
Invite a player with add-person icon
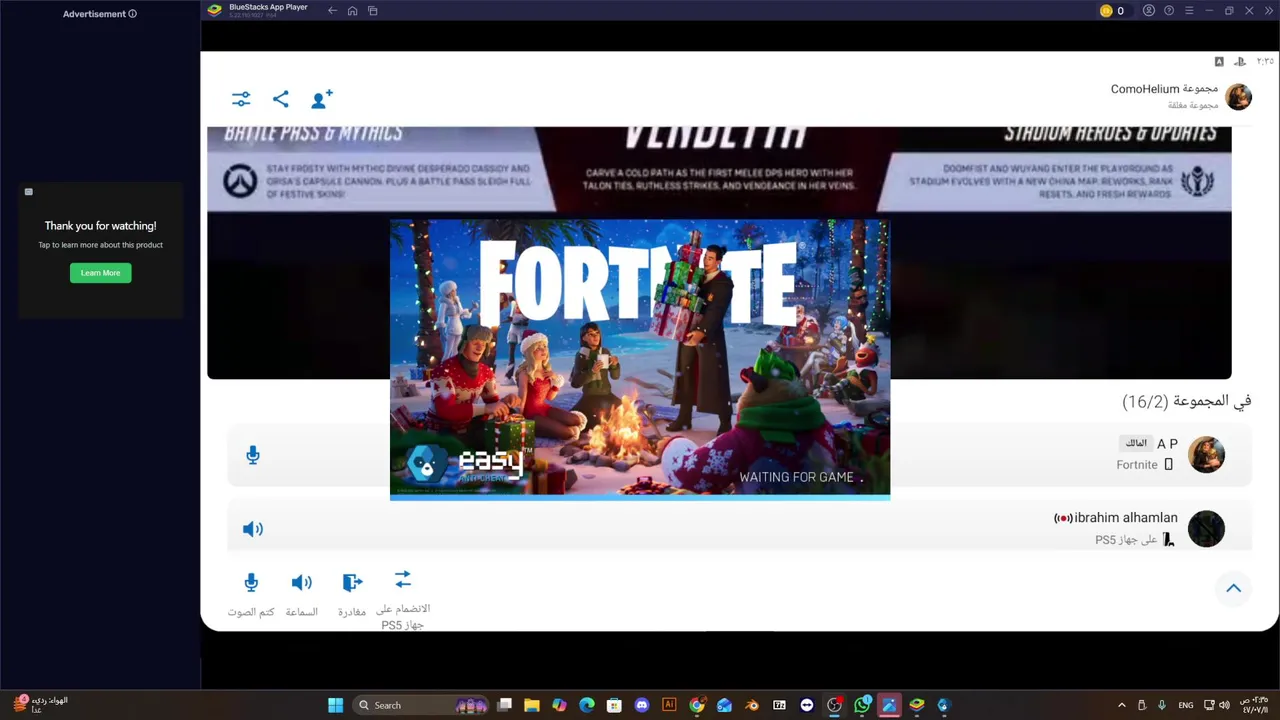[x=321, y=99]
